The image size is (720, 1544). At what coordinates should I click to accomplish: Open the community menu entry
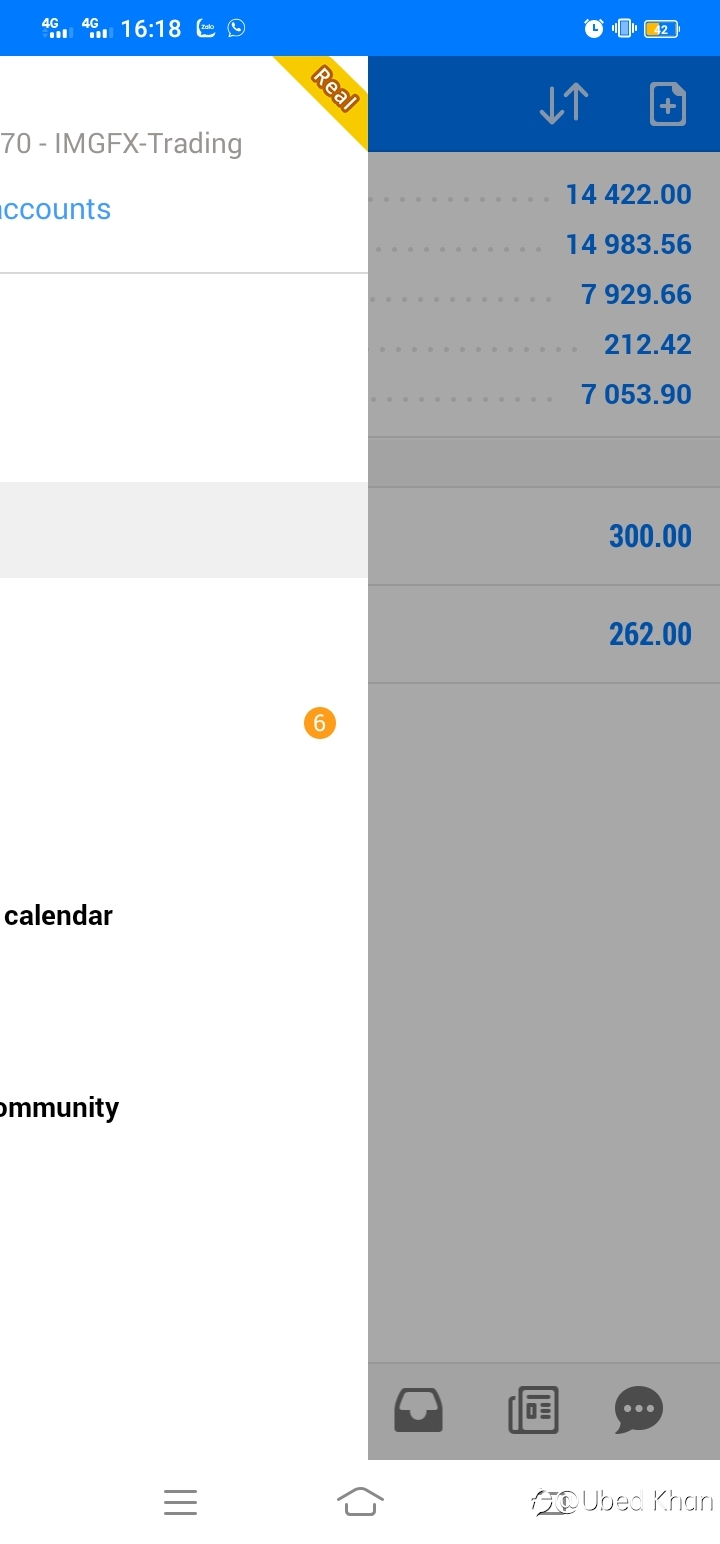pos(59,1108)
